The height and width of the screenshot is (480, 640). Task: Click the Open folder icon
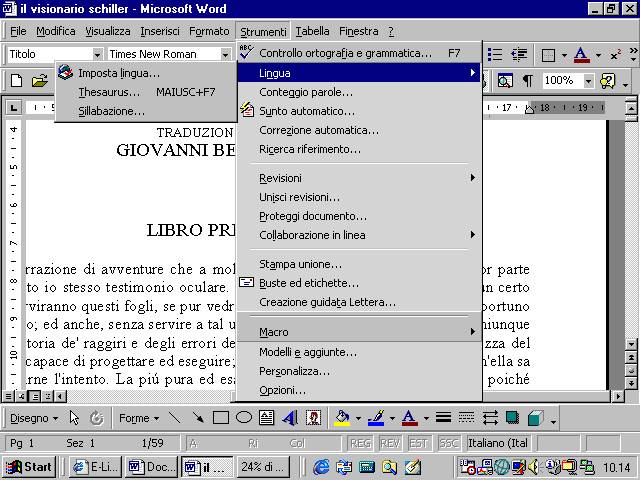(x=40, y=80)
